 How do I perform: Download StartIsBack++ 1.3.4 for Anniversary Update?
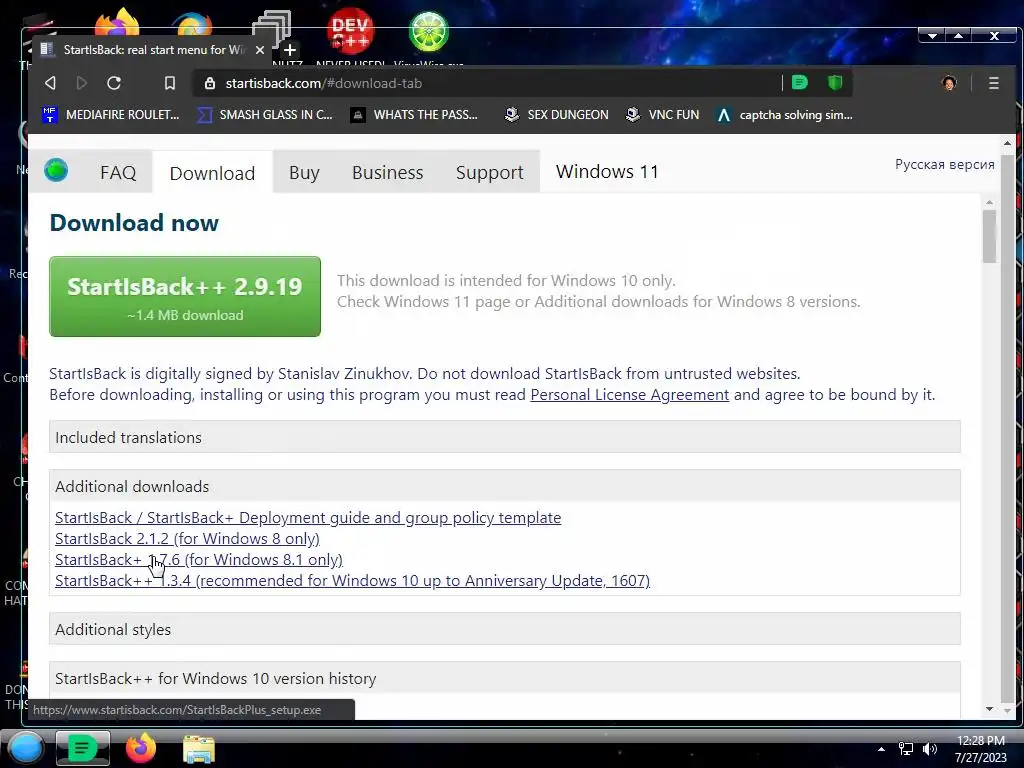tap(353, 581)
